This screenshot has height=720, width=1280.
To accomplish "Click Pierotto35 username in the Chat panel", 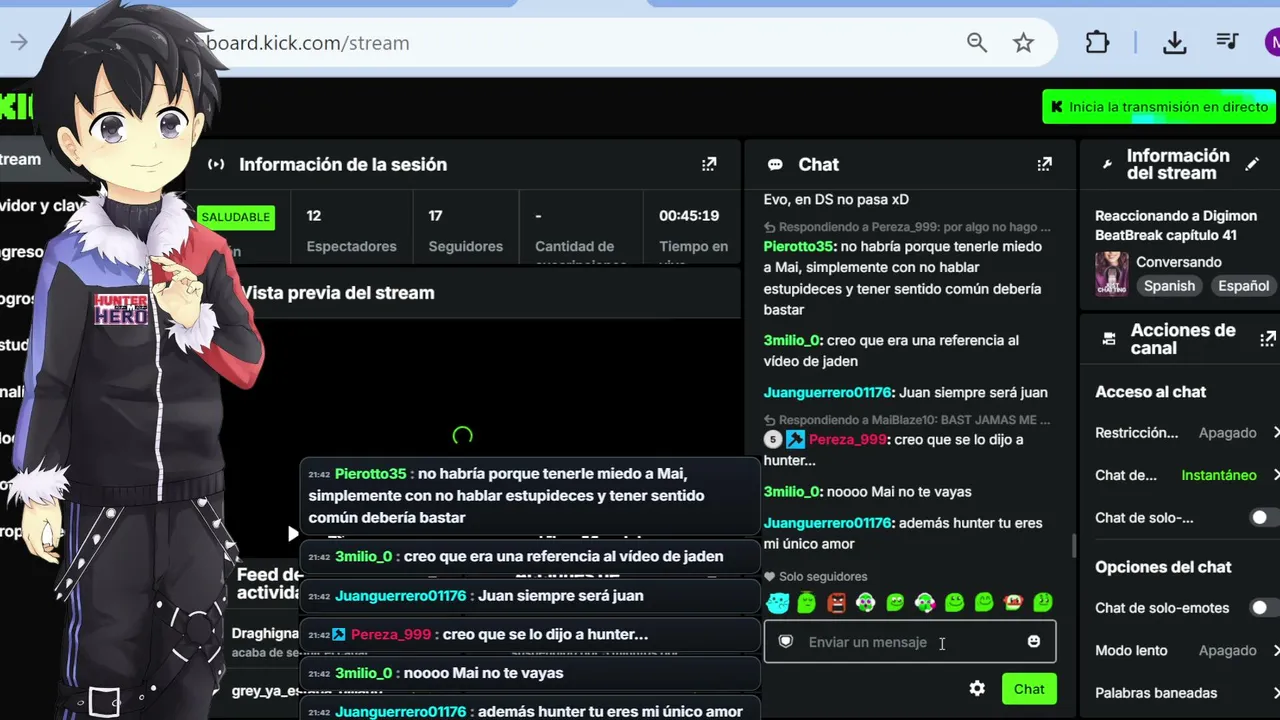I will pos(798,246).
